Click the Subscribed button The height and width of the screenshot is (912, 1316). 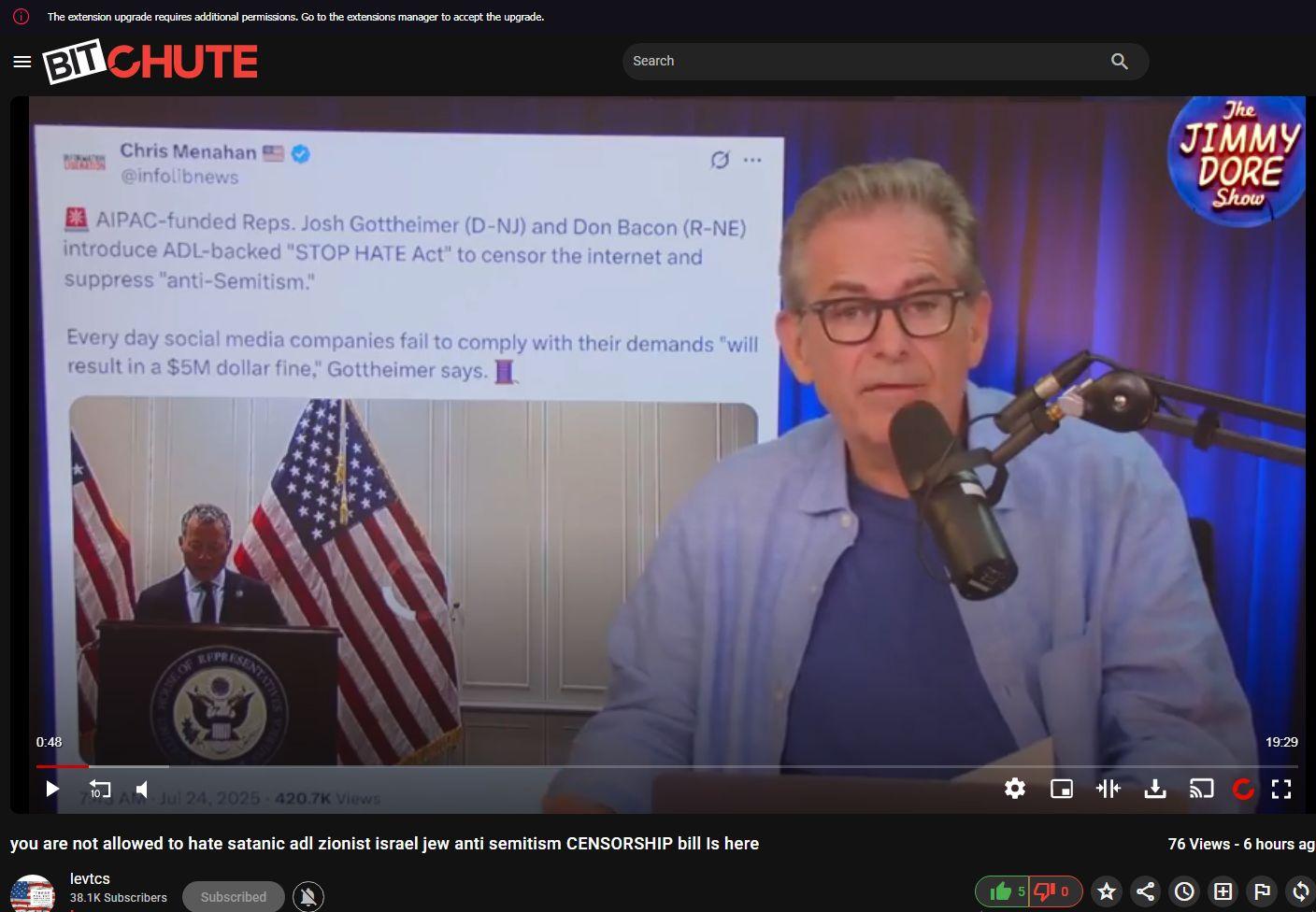234,897
